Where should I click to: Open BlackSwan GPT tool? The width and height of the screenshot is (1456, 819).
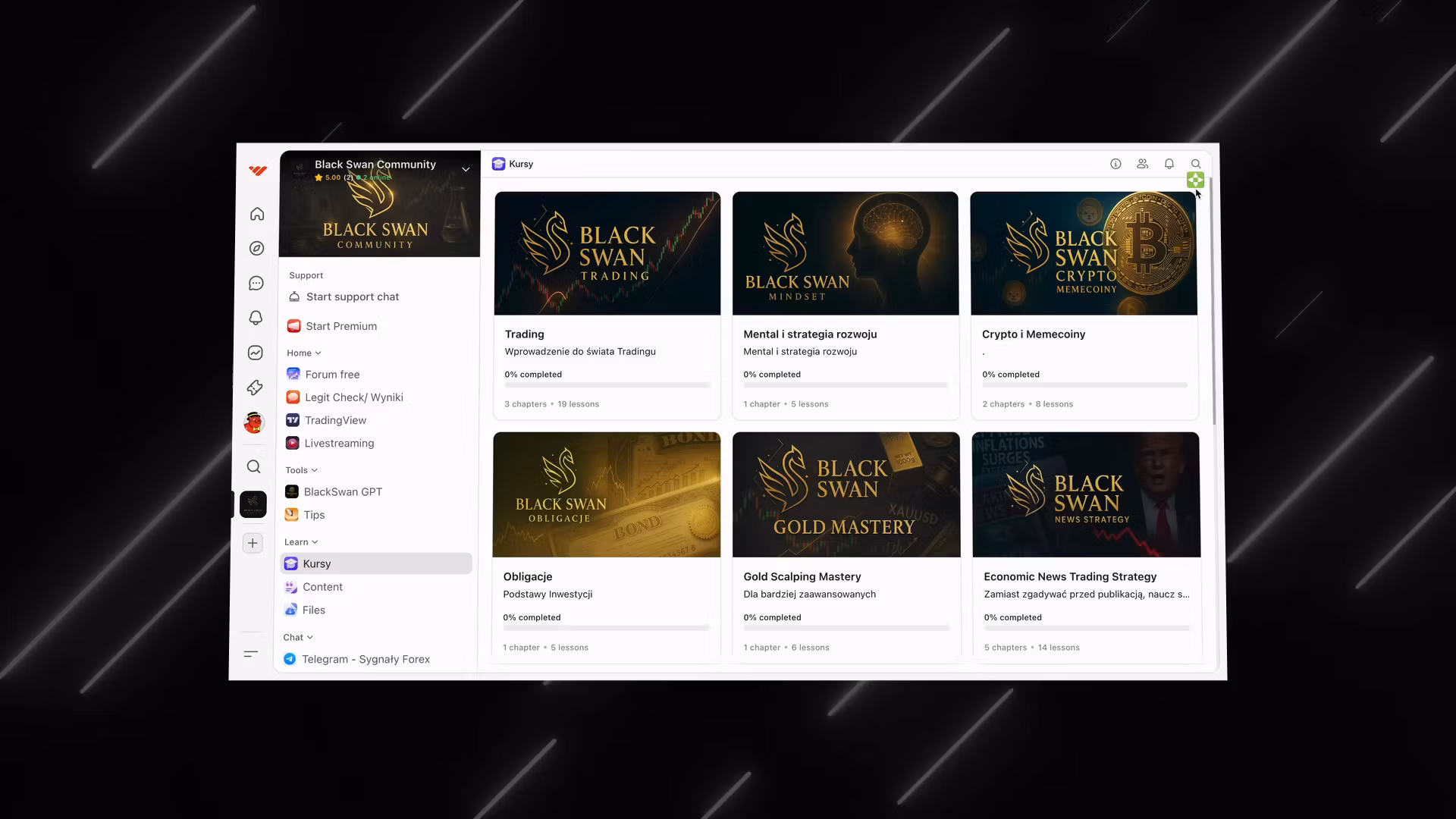tap(343, 492)
